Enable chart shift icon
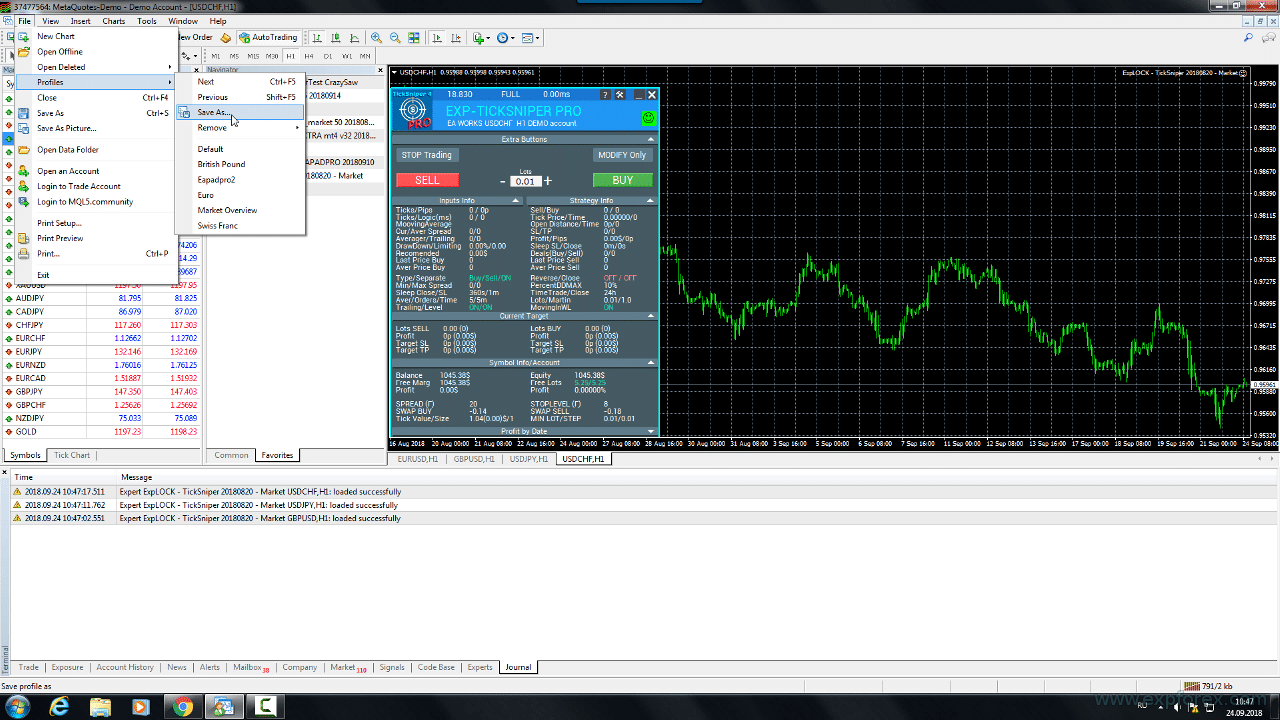This screenshot has width=1280, height=720. [455, 38]
